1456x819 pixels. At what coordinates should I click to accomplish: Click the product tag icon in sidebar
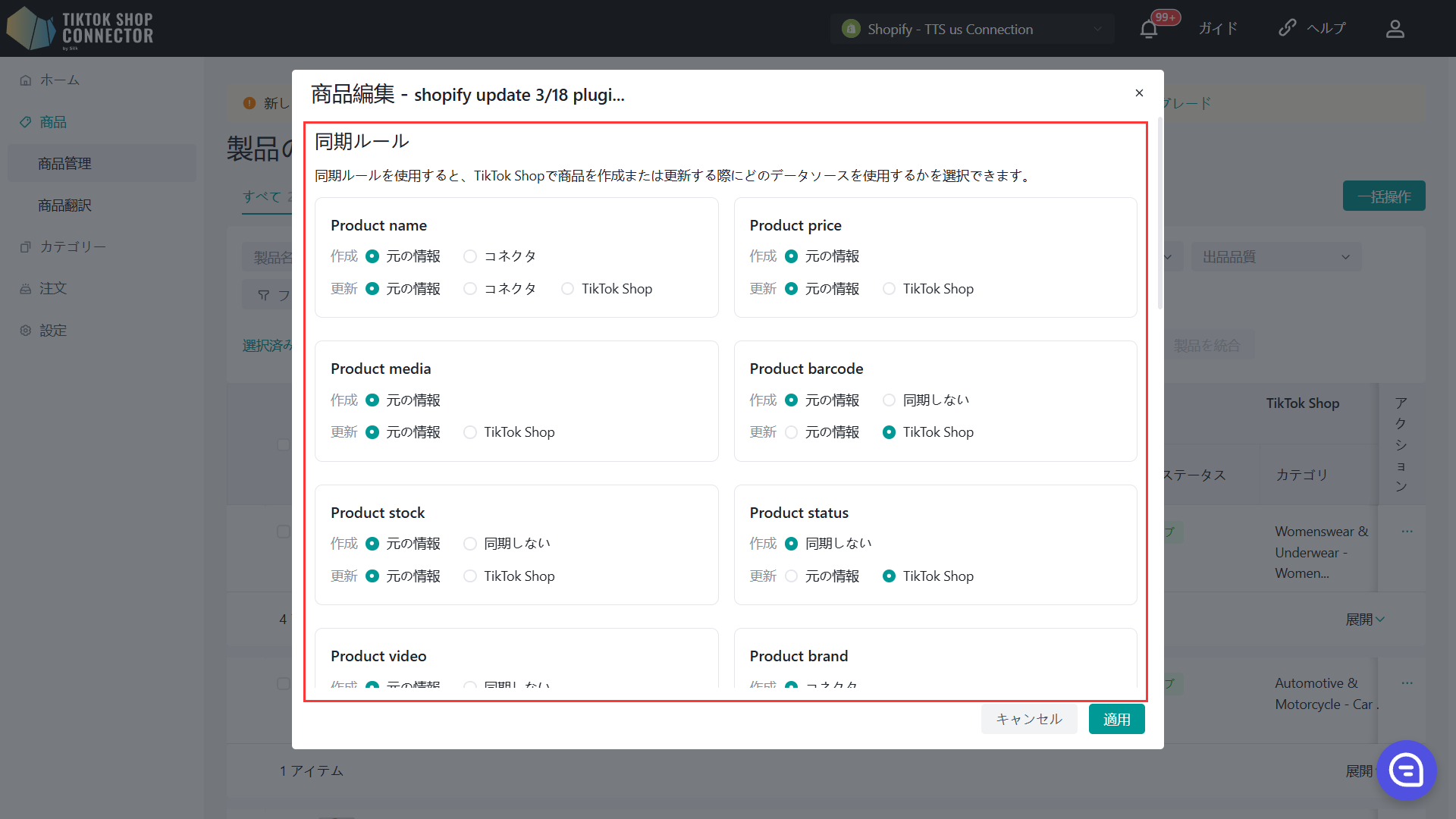tap(26, 122)
